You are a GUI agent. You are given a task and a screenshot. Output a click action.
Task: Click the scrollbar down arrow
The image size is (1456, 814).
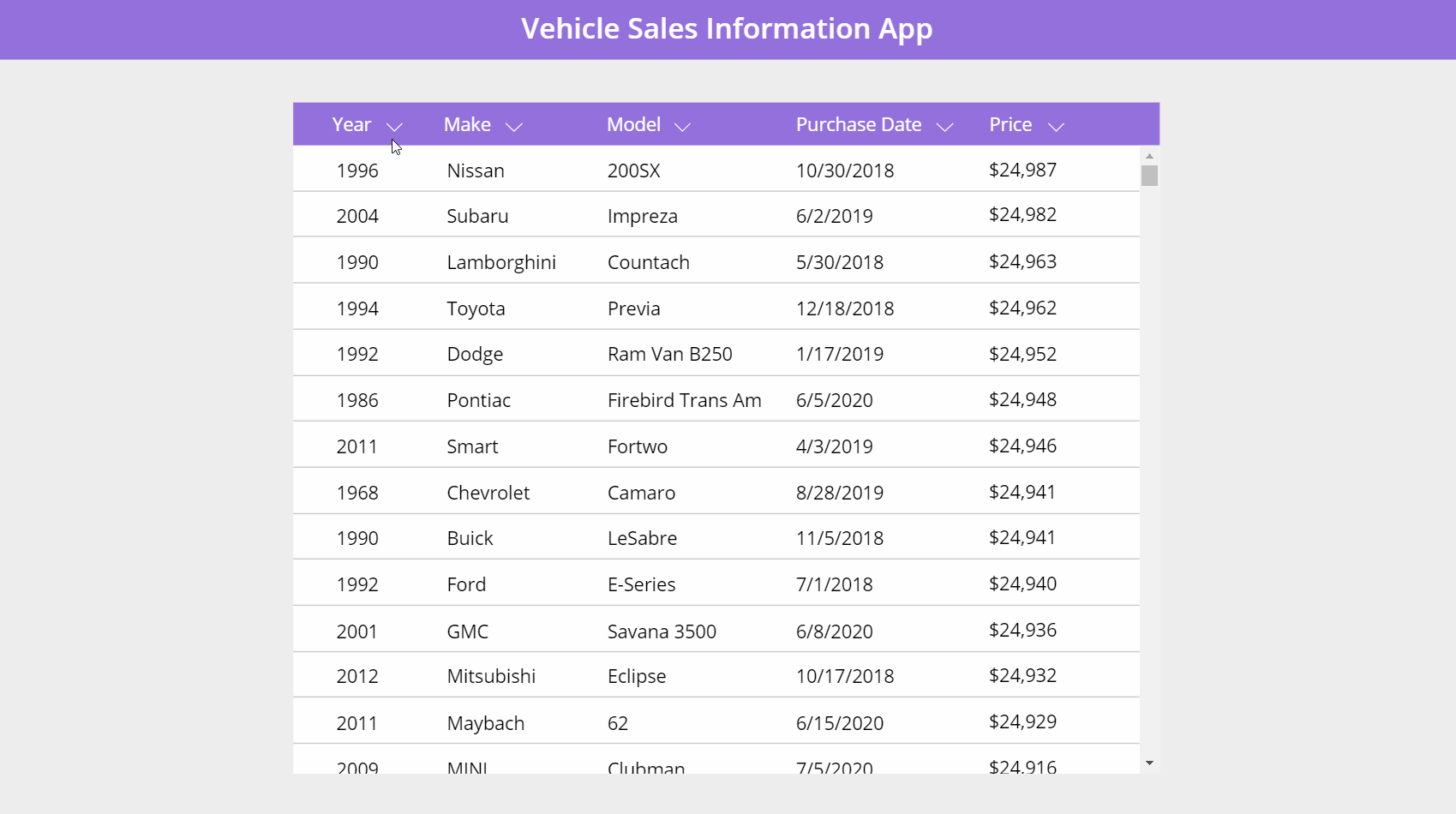(1149, 763)
